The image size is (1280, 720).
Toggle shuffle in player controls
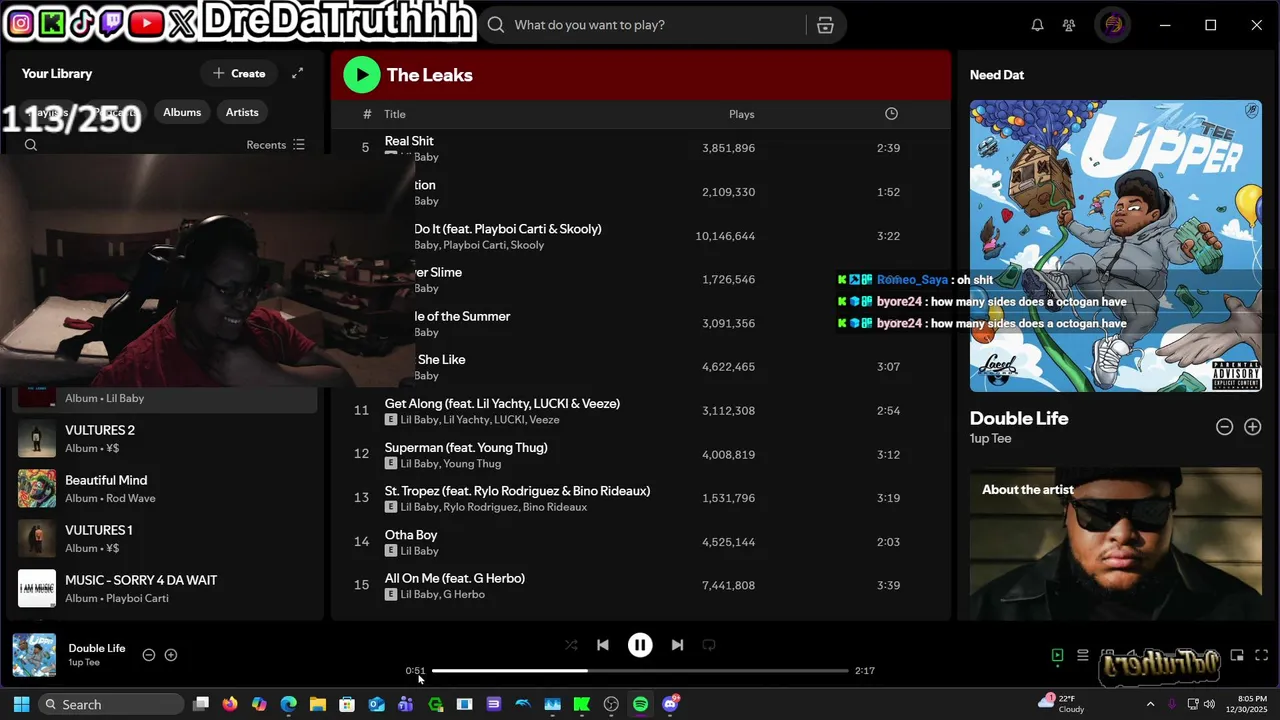pyautogui.click(x=571, y=645)
